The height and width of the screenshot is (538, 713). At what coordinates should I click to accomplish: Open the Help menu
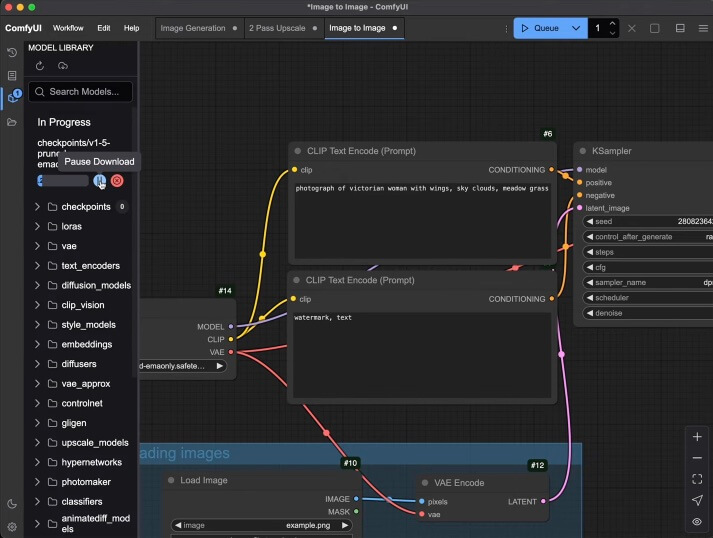[x=131, y=28]
